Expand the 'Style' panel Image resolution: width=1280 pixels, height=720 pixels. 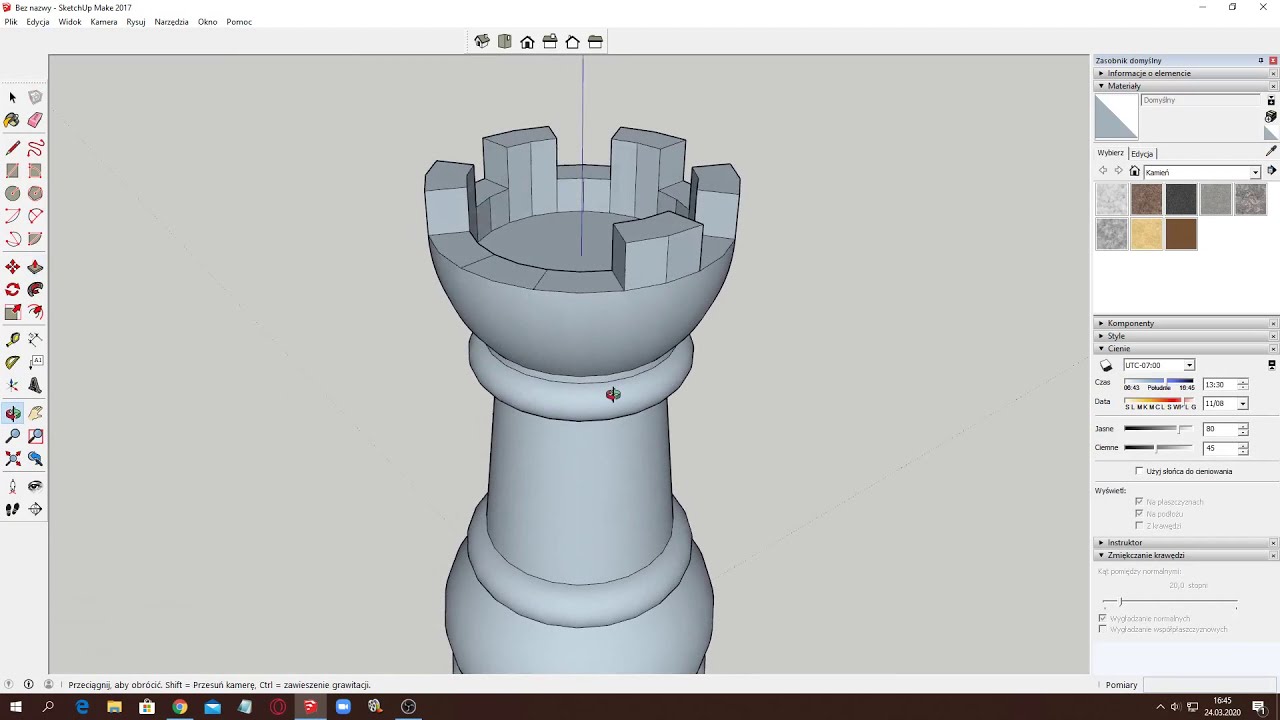click(1186, 336)
